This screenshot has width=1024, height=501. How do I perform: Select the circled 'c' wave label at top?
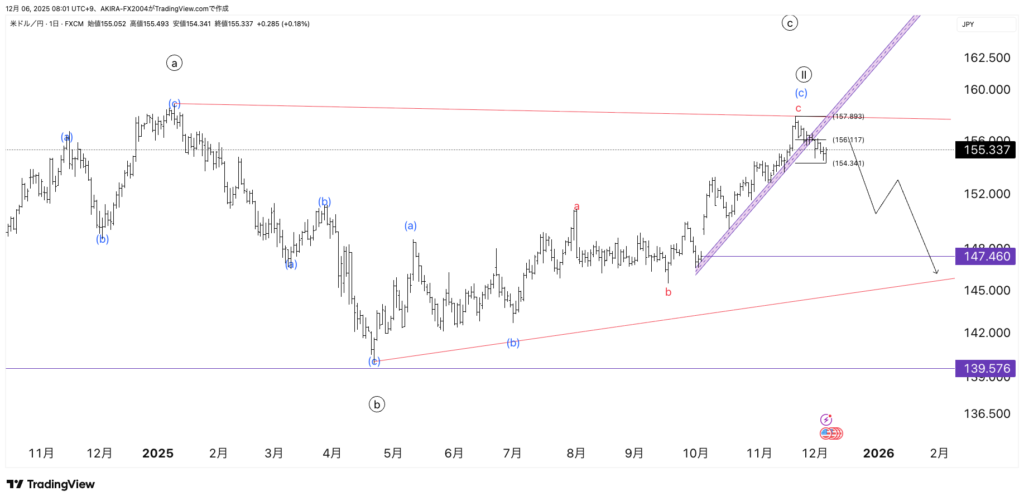789,23
